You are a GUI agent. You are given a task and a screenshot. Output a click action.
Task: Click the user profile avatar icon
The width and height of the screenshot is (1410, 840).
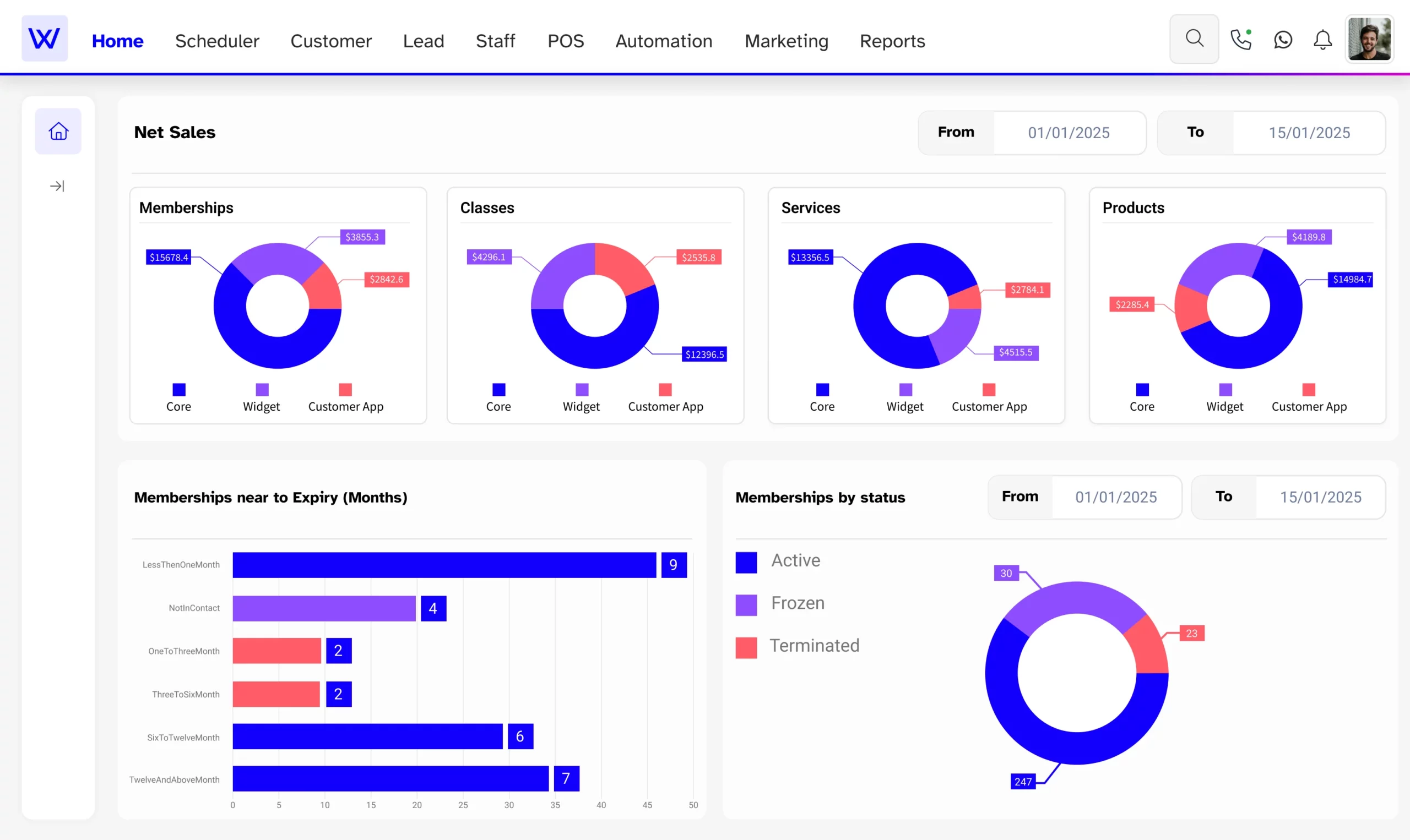[x=1371, y=40]
